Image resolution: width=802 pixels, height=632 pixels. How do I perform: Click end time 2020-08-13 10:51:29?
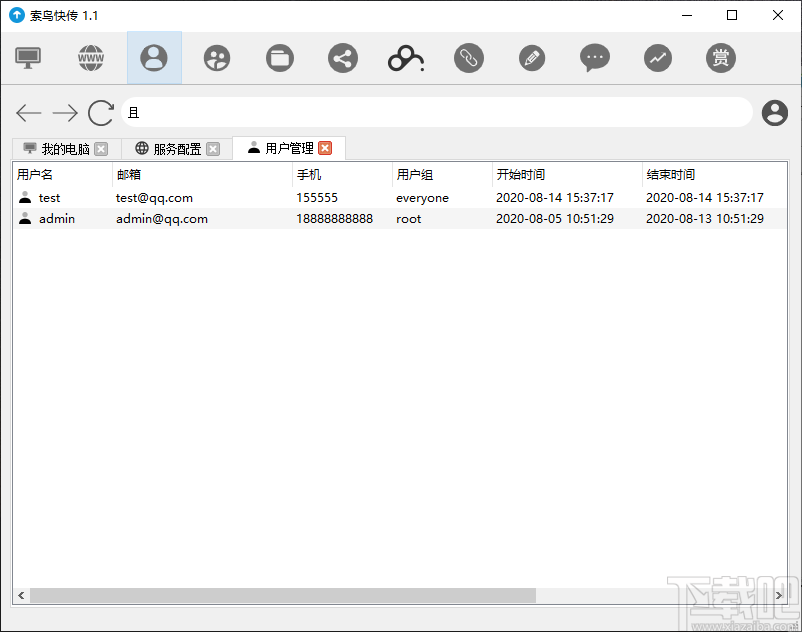pos(705,219)
